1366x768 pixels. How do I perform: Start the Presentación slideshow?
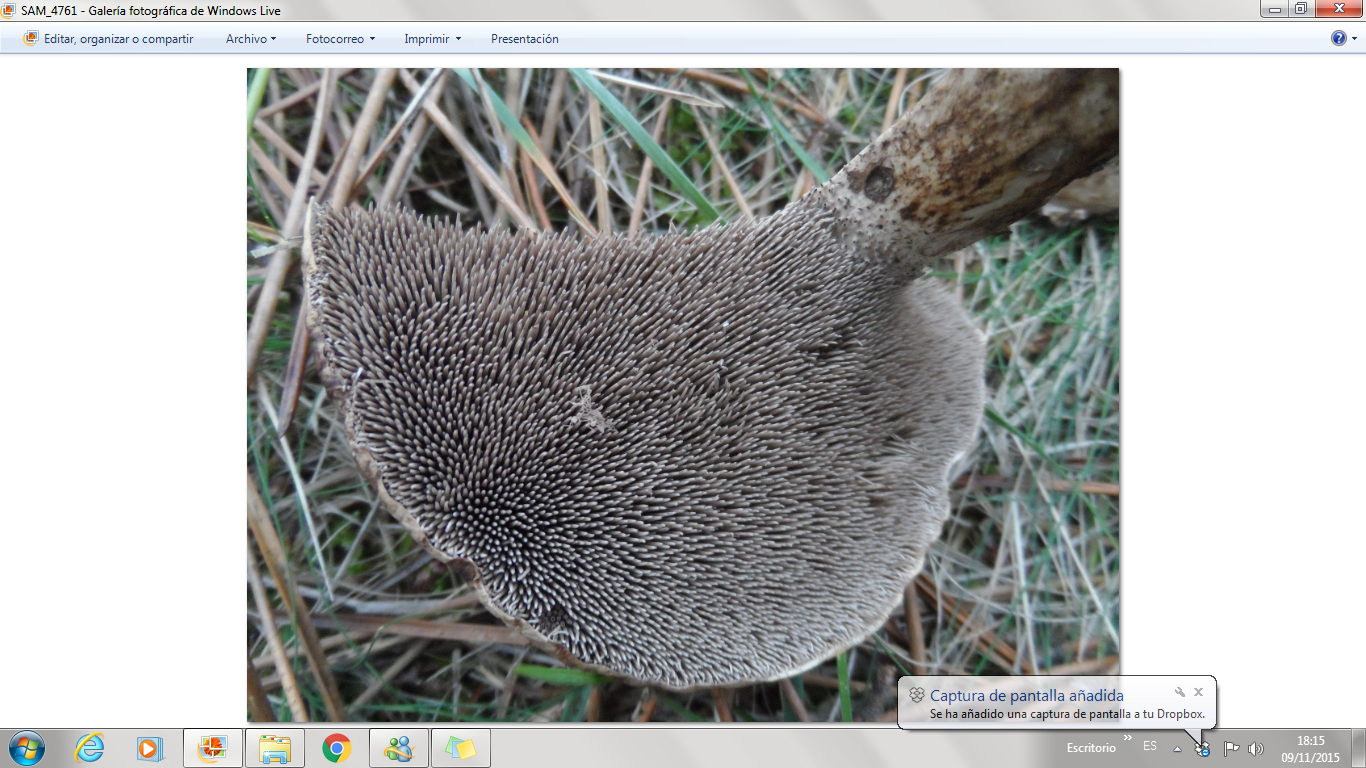point(524,39)
